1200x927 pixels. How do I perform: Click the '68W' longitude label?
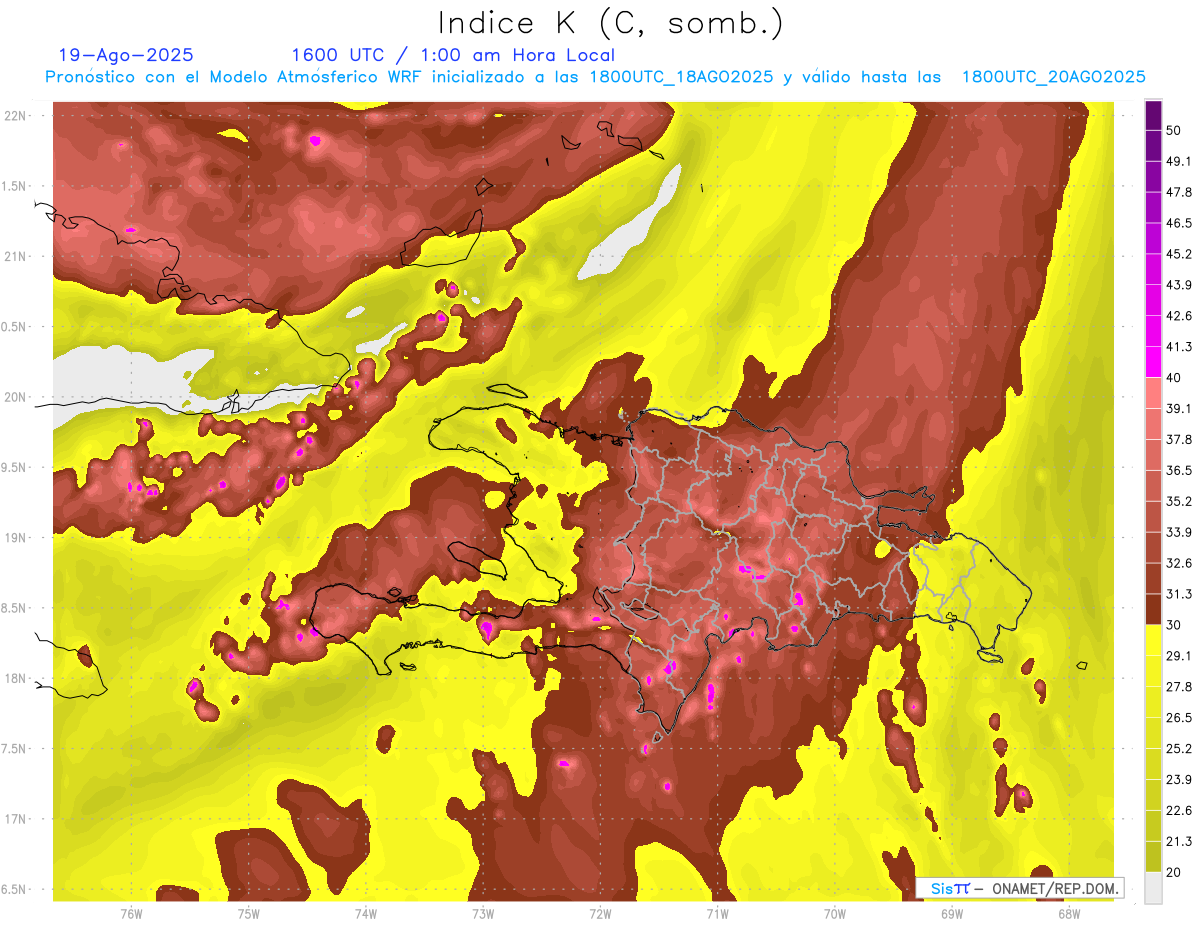pos(1069,914)
